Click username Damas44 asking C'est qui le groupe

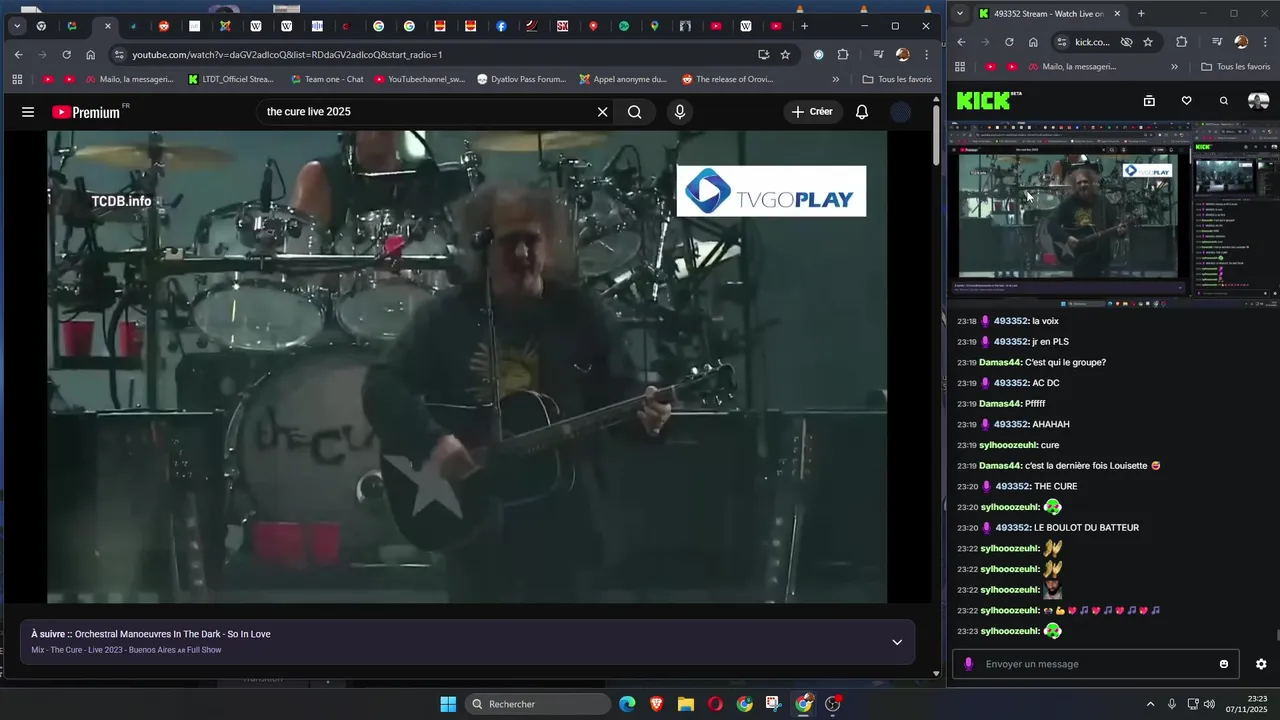pyautogui.click(x=1000, y=362)
